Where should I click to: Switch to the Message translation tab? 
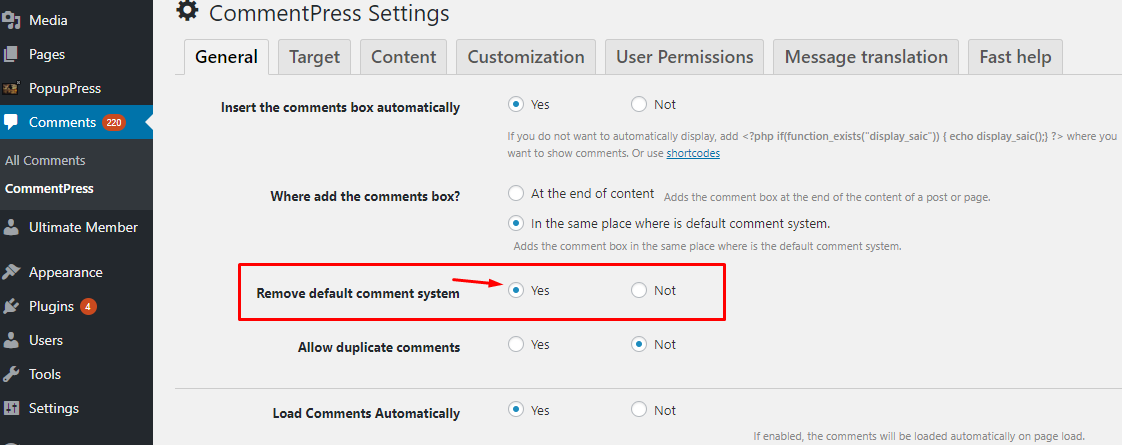[866, 57]
